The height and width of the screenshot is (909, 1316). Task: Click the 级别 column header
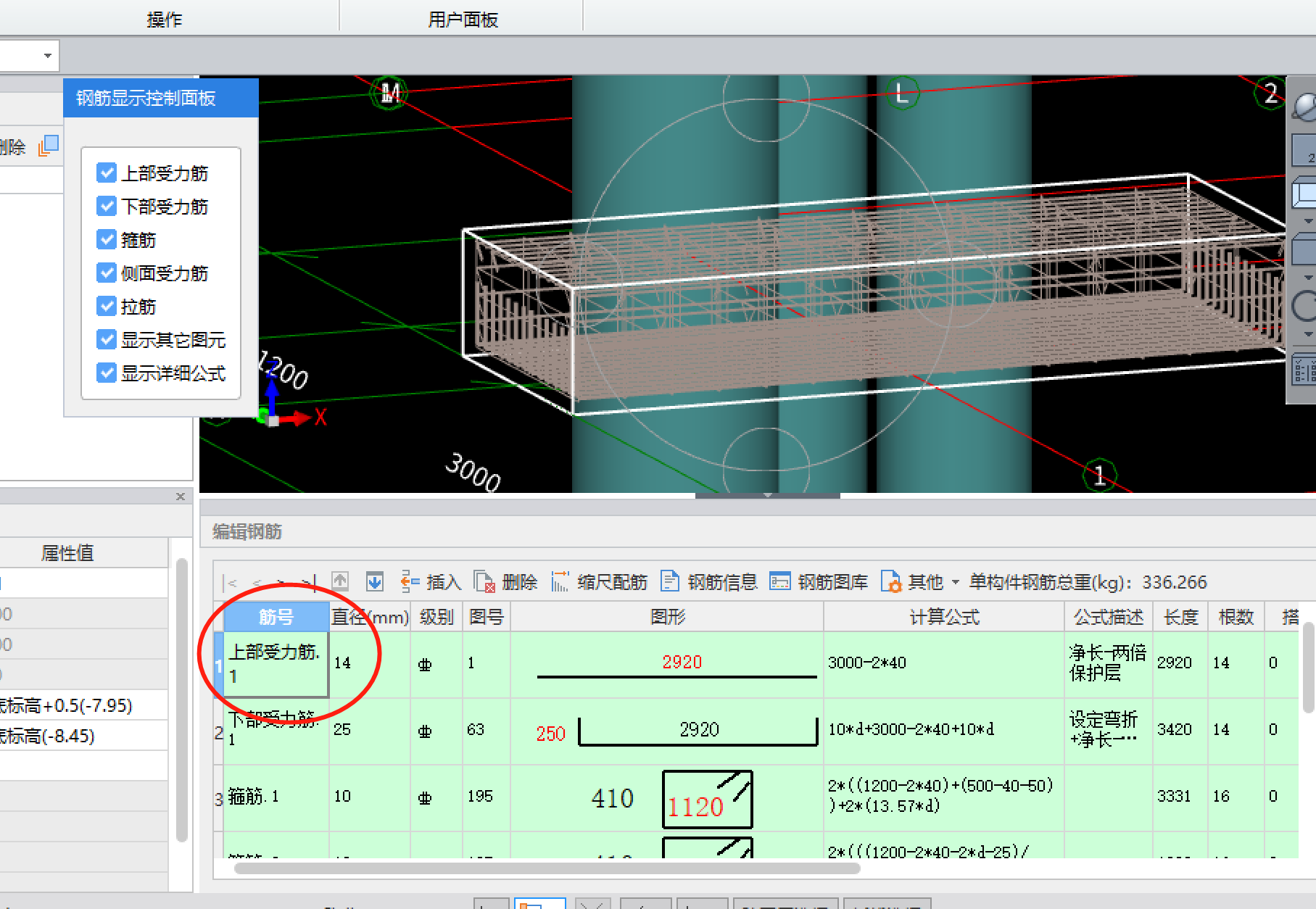(436, 617)
